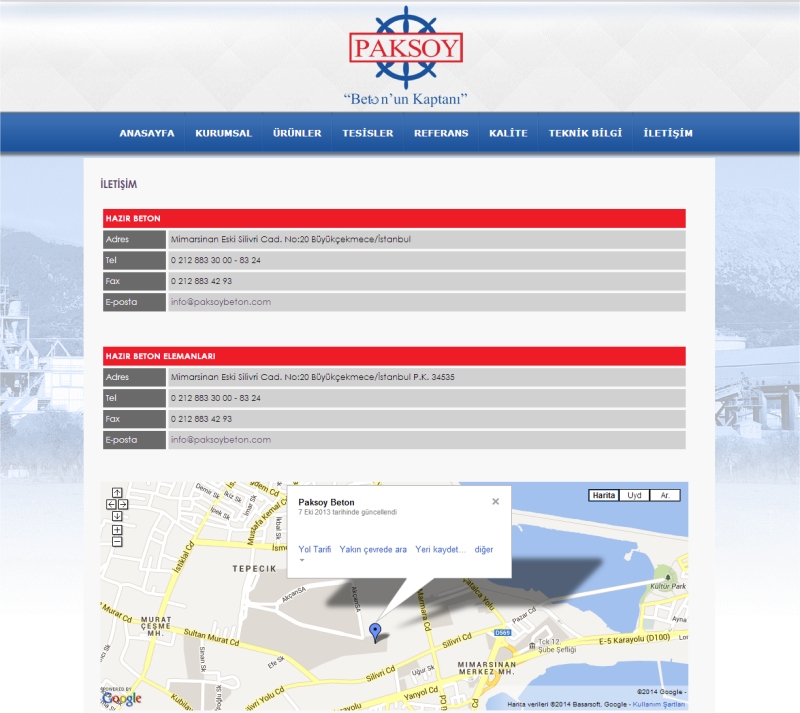Switch map to Harita view
Viewport: 800px width, 713px height.
(x=604, y=495)
